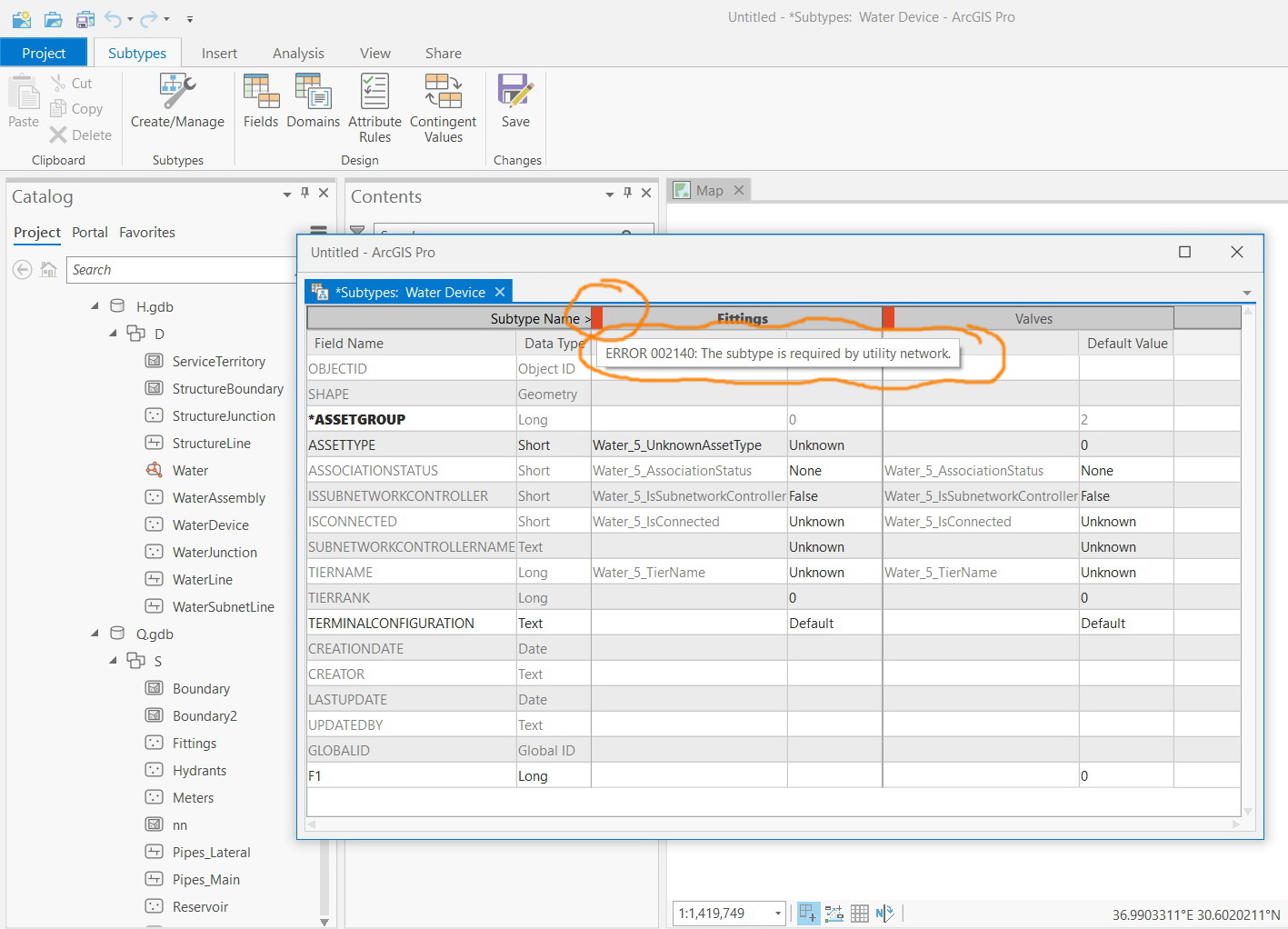Select the Favorites tab in Catalog pane

(x=147, y=233)
